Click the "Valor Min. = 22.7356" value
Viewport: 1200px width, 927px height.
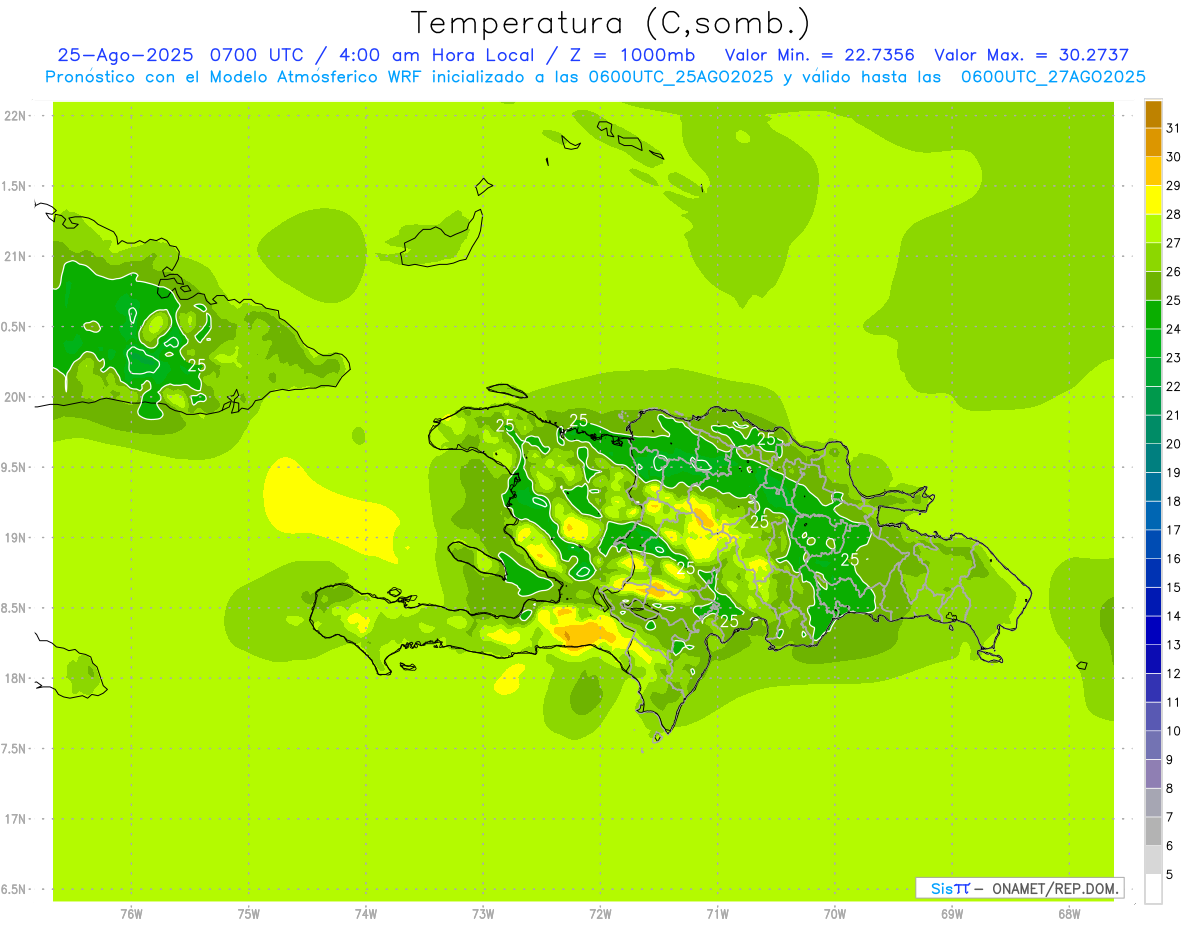tap(819, 55)
